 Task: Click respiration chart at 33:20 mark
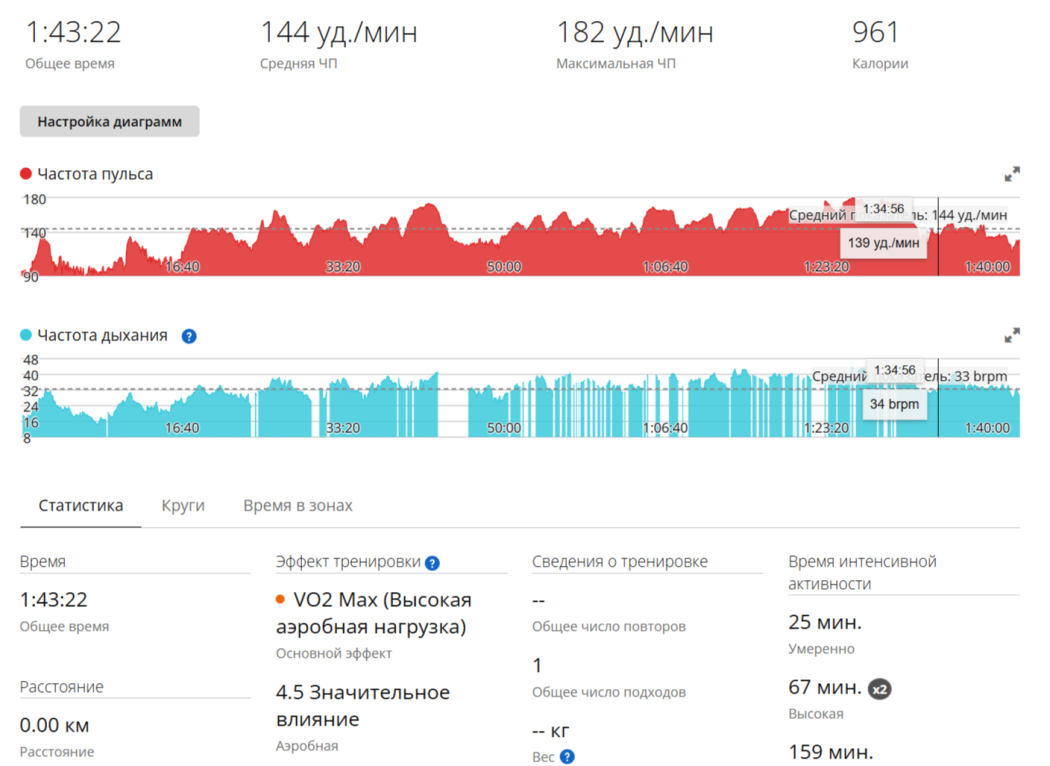[343, 428]
